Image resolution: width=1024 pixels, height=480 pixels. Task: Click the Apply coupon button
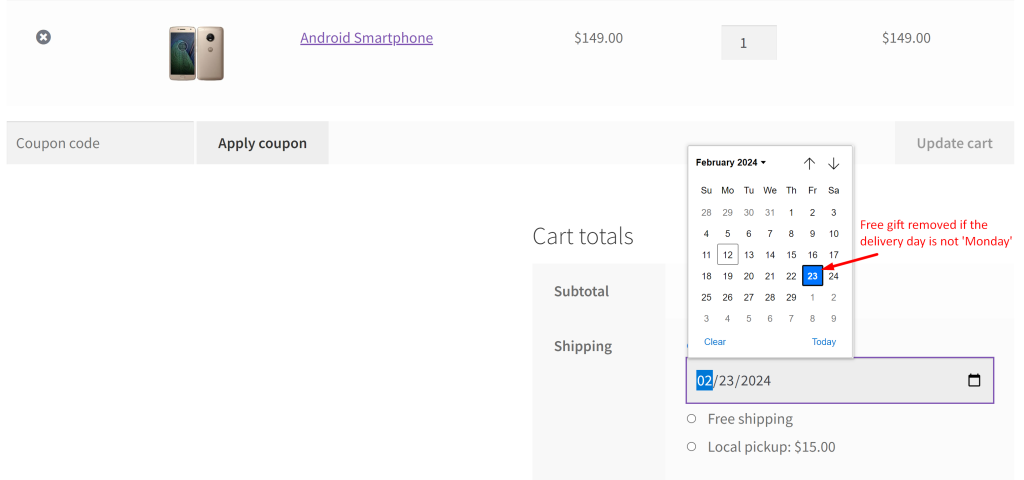point(263,143)
